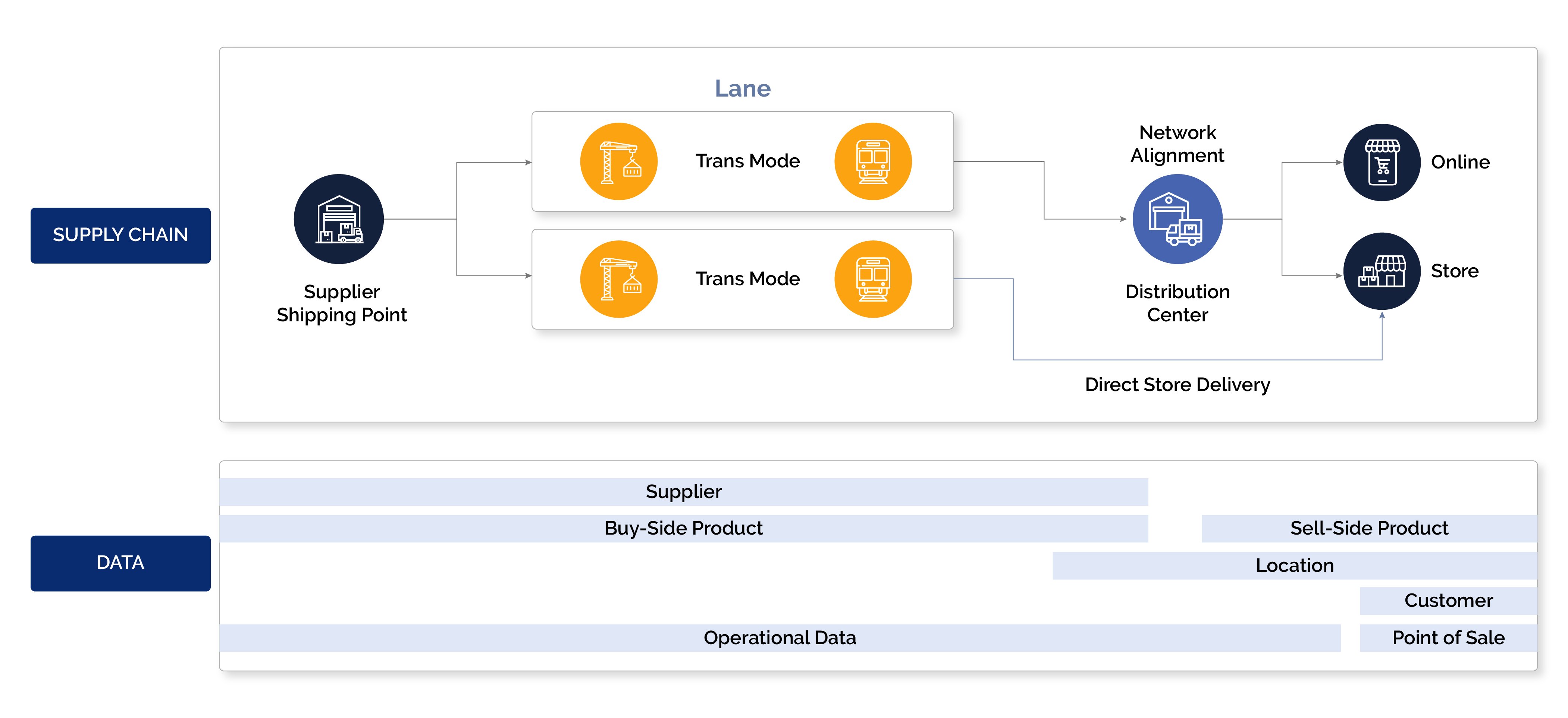This screenshot has height=718, width=1568.
Task: Click the train icon in lower lane
Action: [873, 279]
